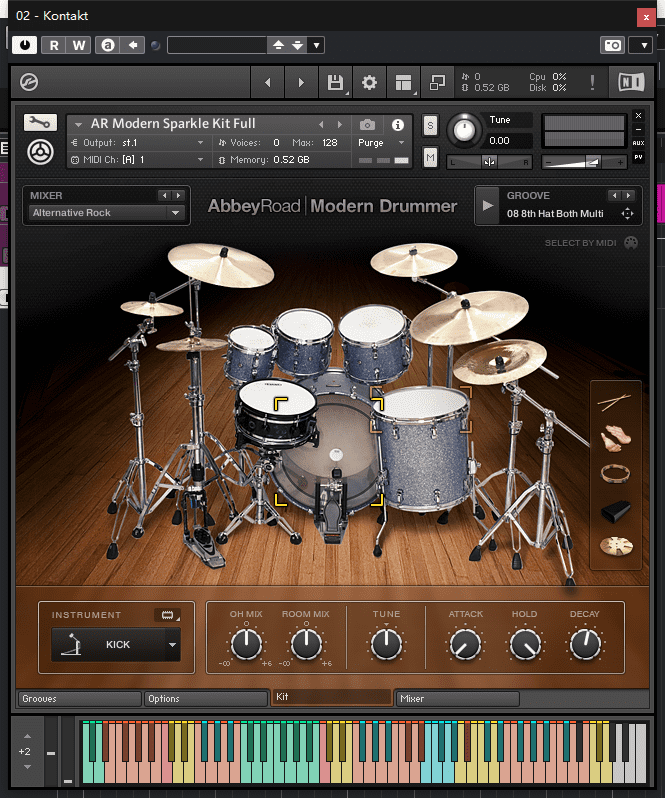Viewport: 665px width, 798px height.
Task: Select the tambourine percussion icon
Action: [x=616, y=474]
